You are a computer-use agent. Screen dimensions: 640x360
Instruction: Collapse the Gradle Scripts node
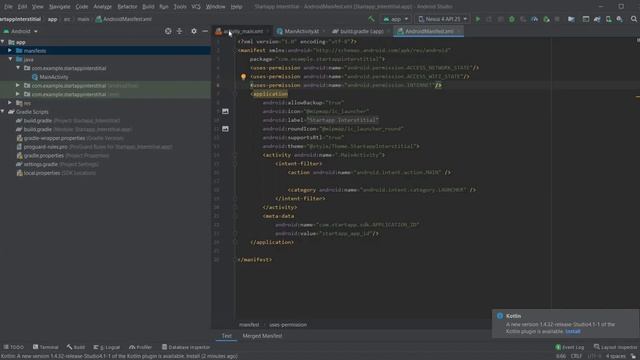click(3, 111)
